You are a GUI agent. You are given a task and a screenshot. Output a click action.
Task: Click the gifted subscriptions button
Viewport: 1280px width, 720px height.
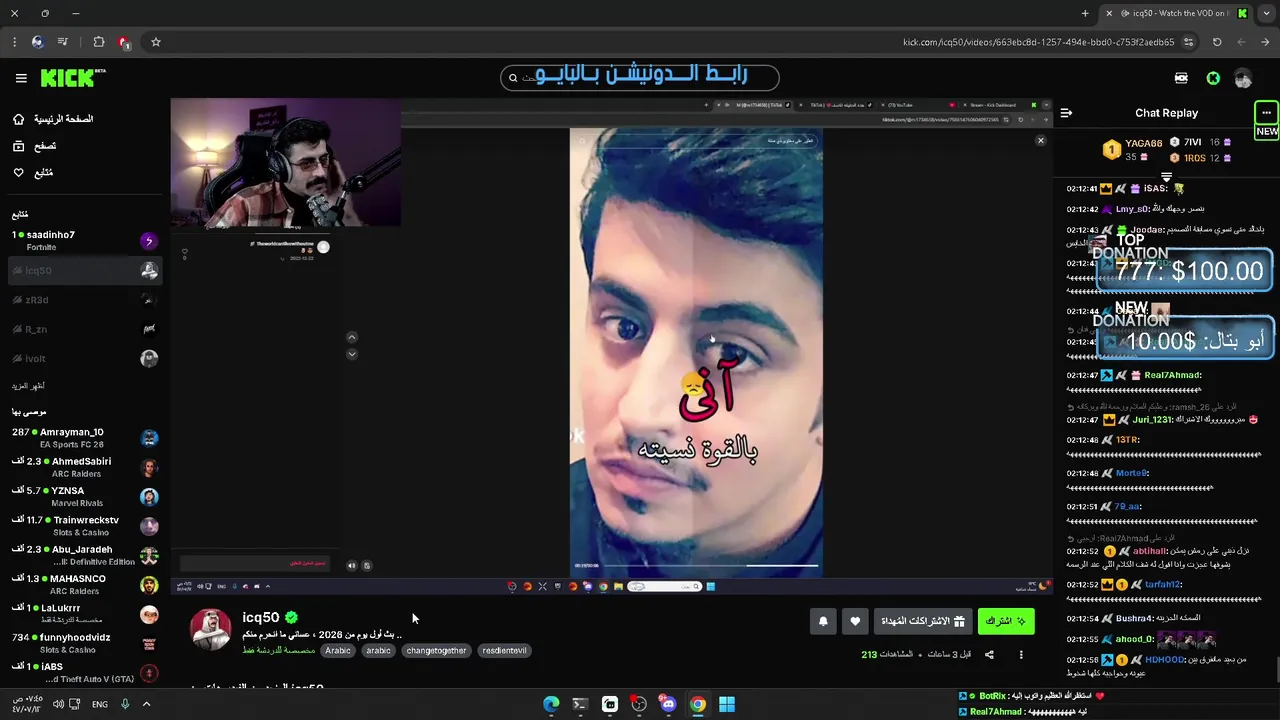923,621
